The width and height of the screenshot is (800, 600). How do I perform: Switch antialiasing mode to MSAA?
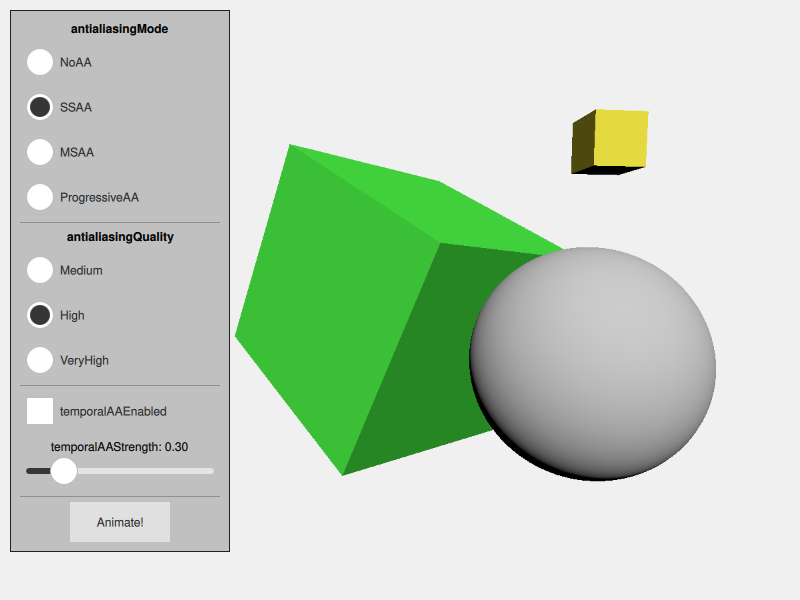click(x=40, y=152)
